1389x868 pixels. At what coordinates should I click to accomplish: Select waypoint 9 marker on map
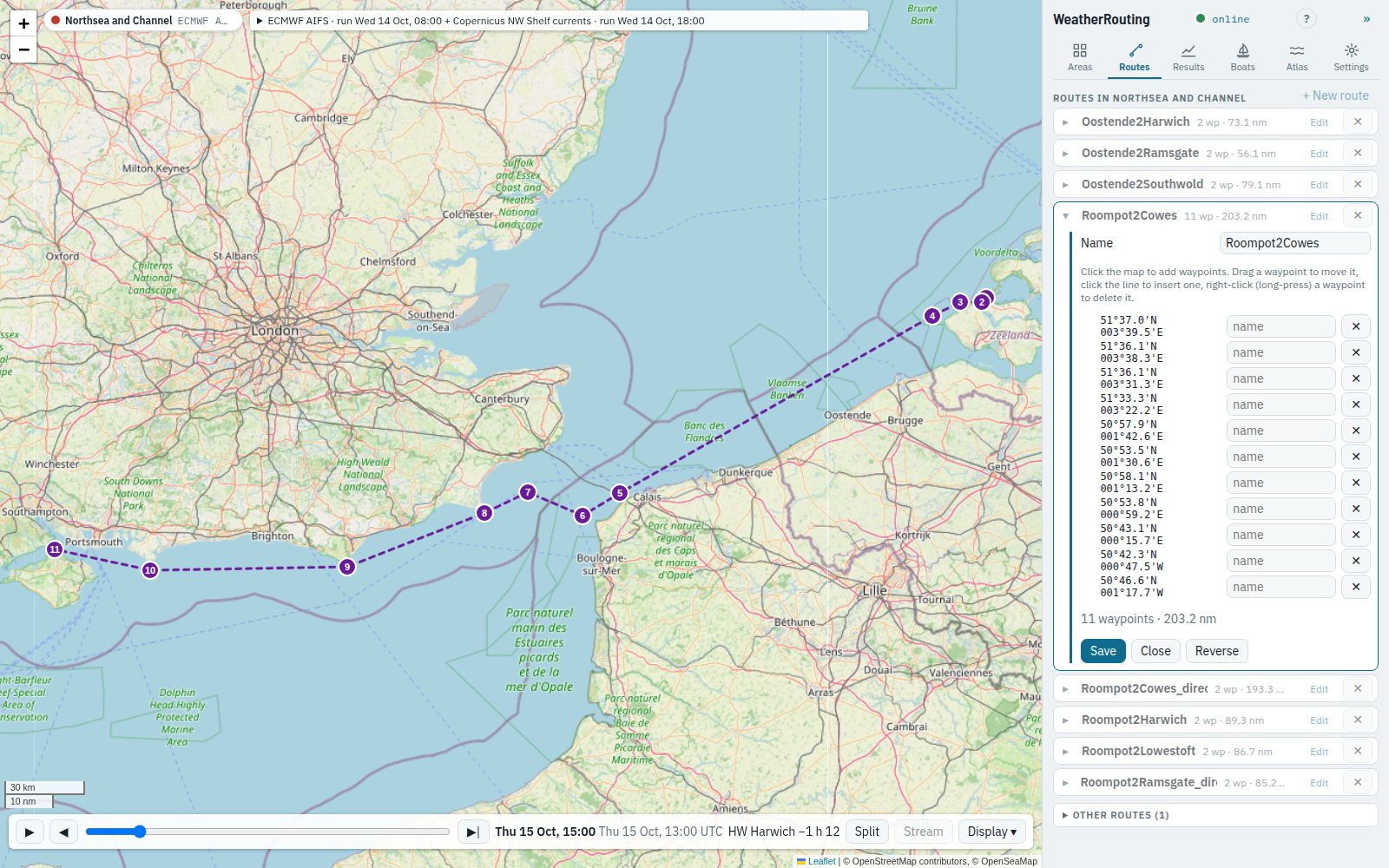(x=347, y=567)
